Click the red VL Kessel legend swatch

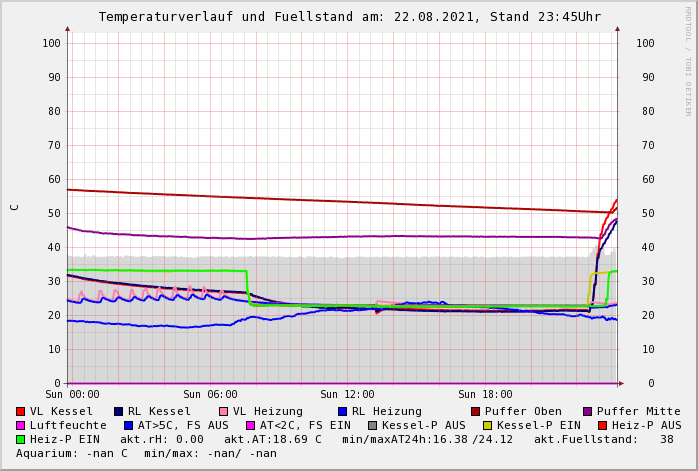tap(21, 411)
